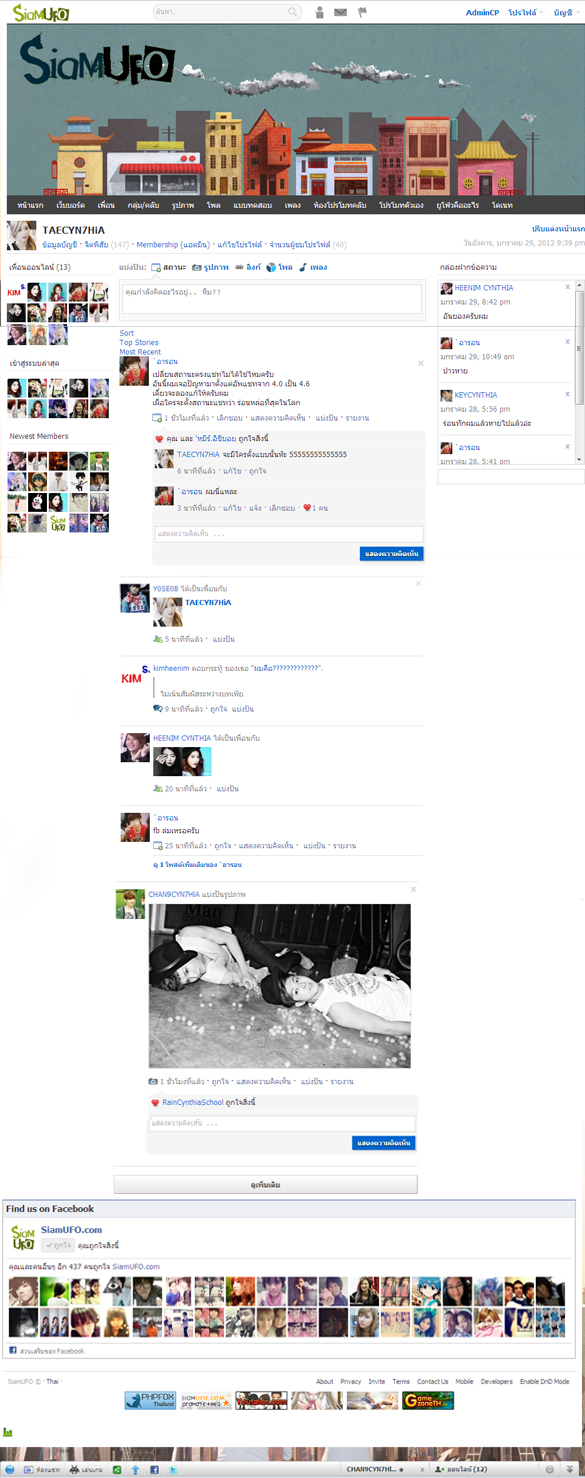
Task: Open the notifications flag icon
Action: tap(362, 12)
